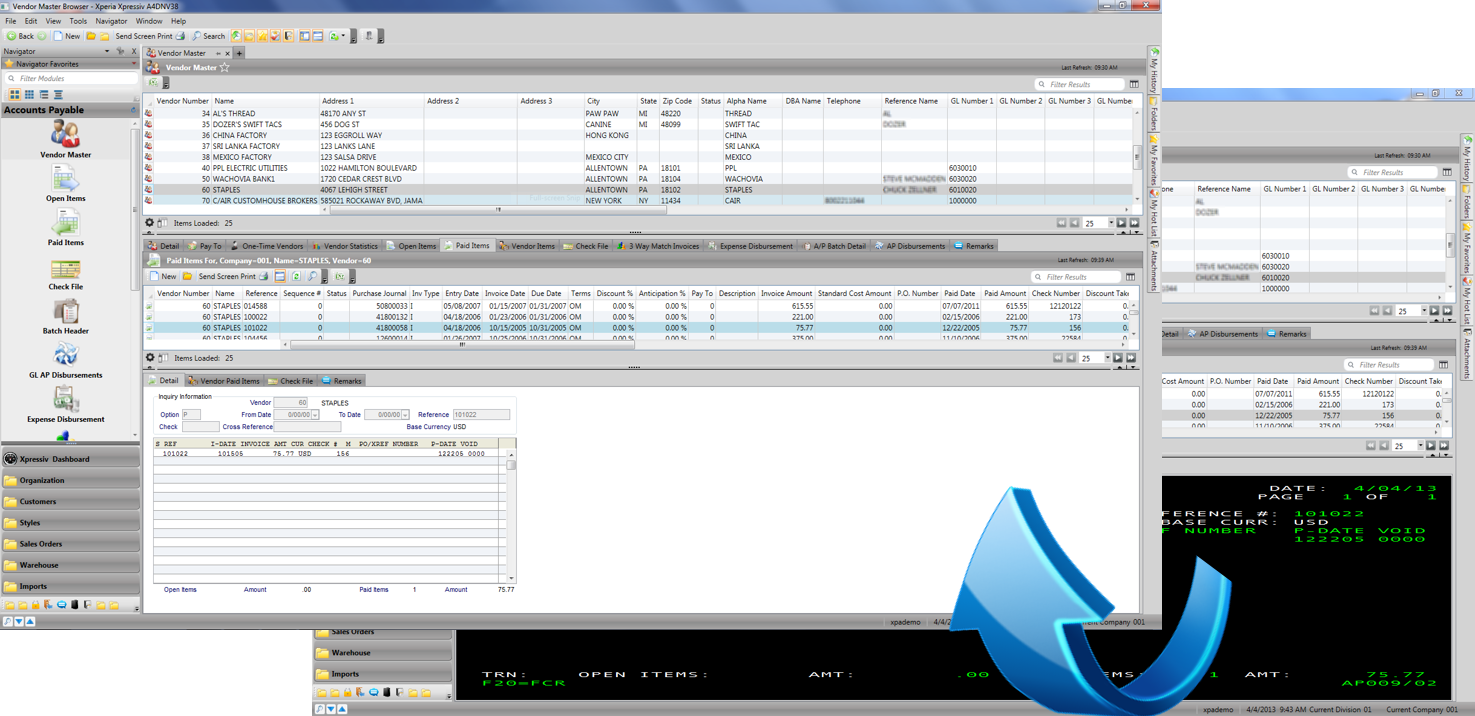Click the New button in Paid Items toolbar

[x=163, y=277]
